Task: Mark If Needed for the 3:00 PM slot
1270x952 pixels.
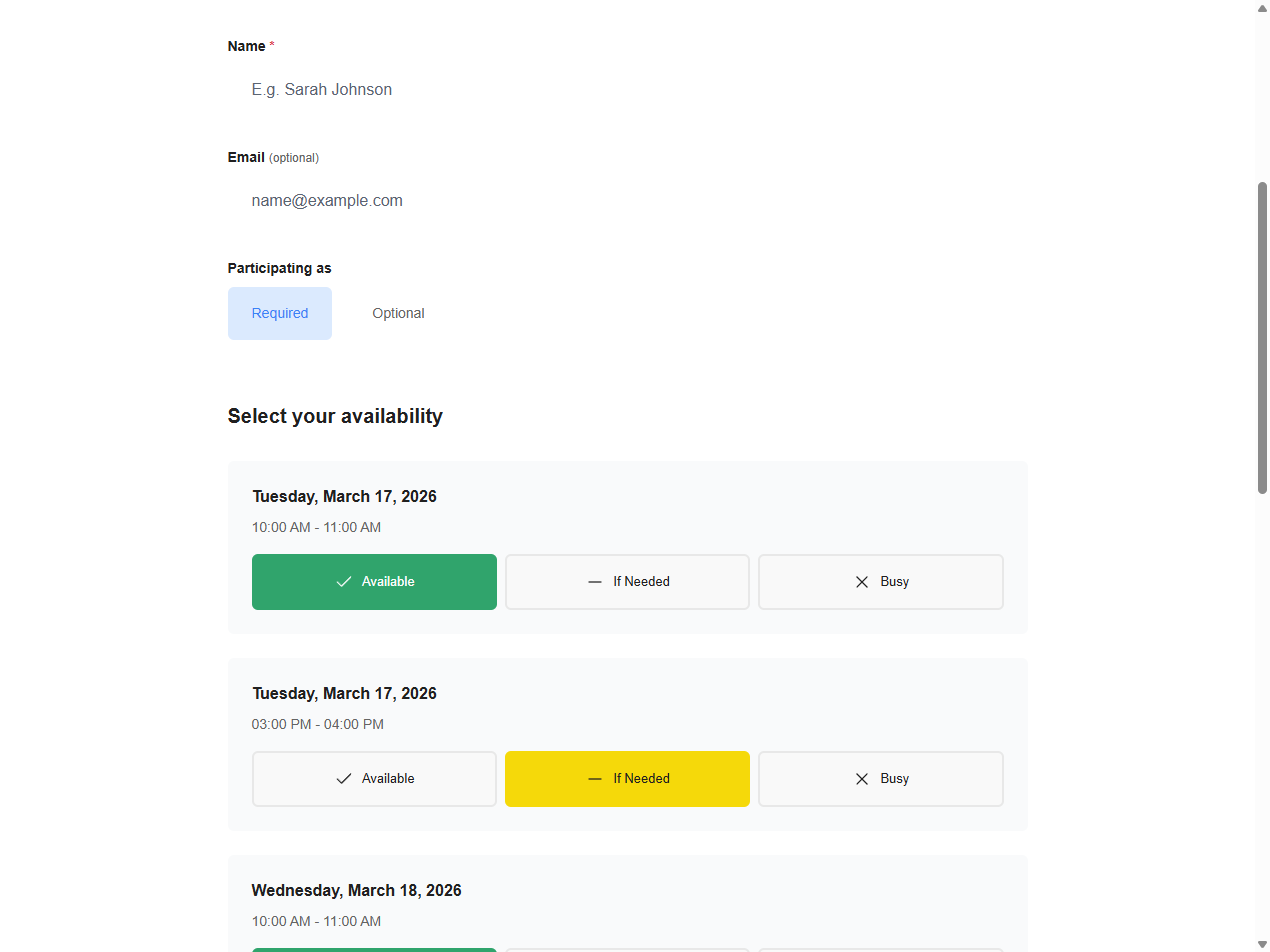Action: 627,779
